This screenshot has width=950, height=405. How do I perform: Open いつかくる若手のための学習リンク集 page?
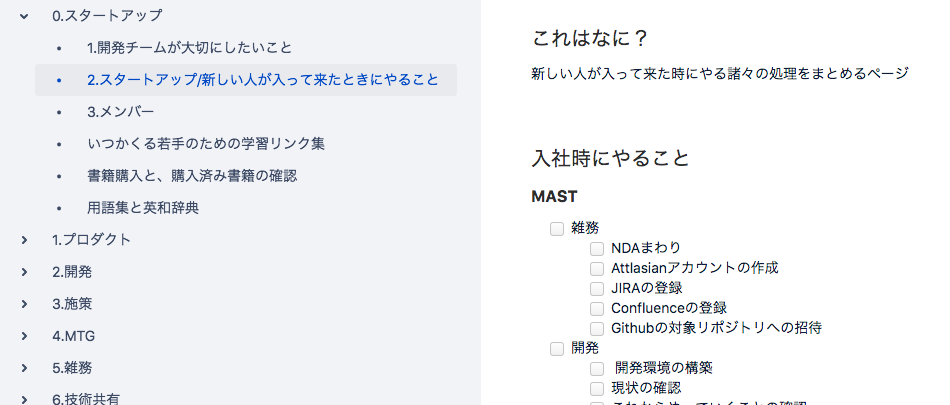pyautogui.click(x=205, y=143)
